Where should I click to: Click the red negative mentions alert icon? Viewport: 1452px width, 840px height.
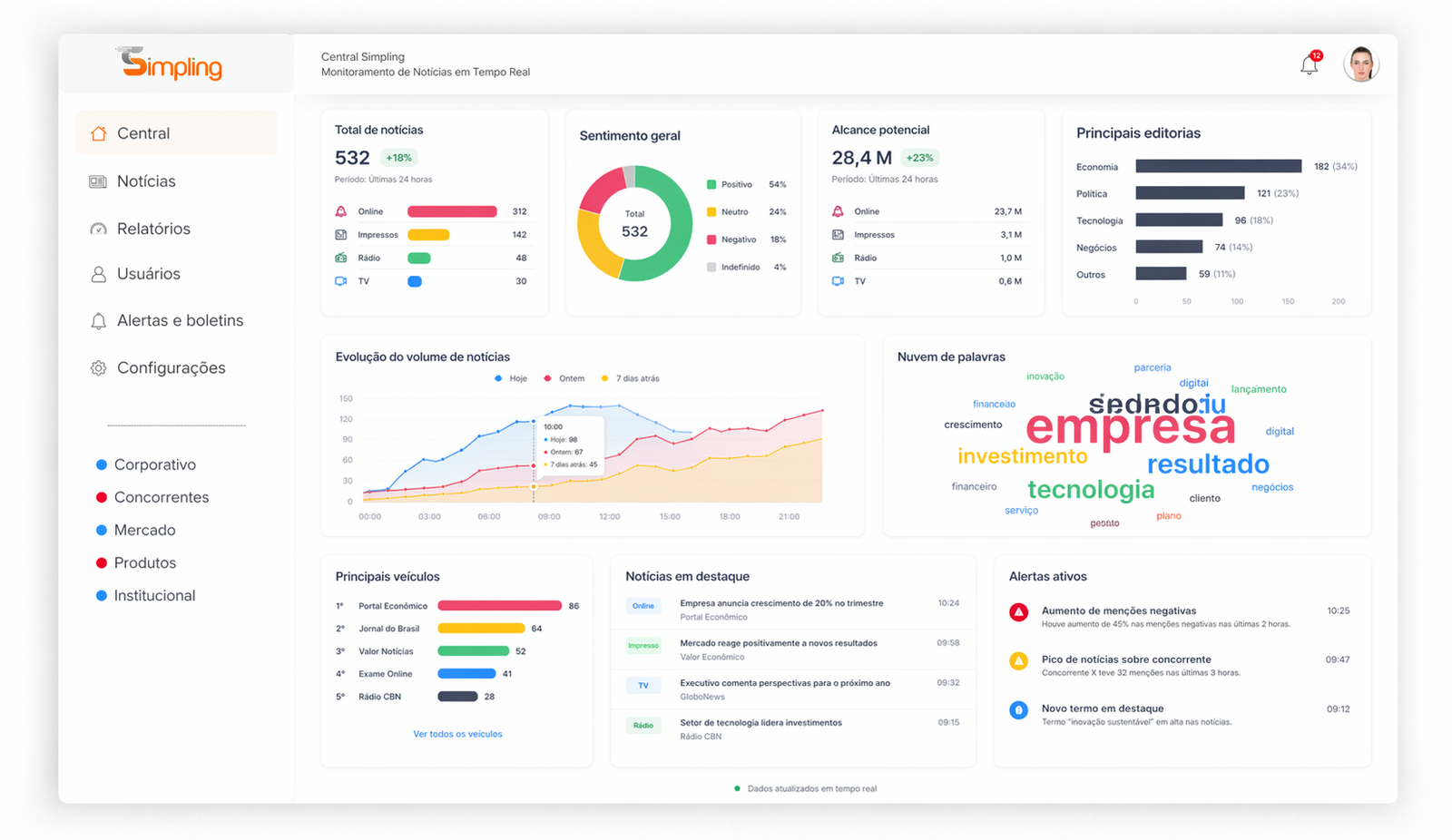[1019, 612]
